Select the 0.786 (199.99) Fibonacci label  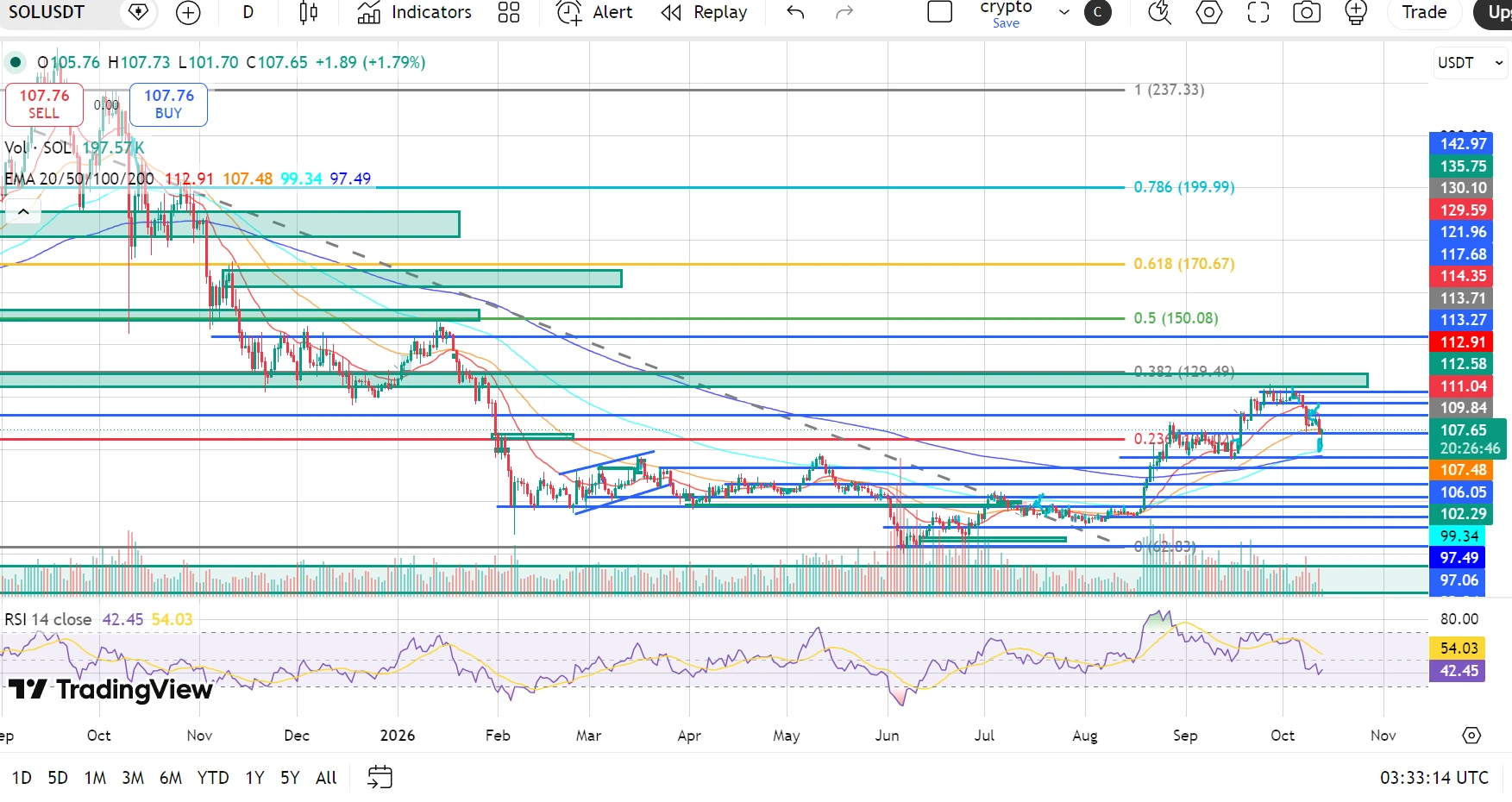coord(1184,187)
